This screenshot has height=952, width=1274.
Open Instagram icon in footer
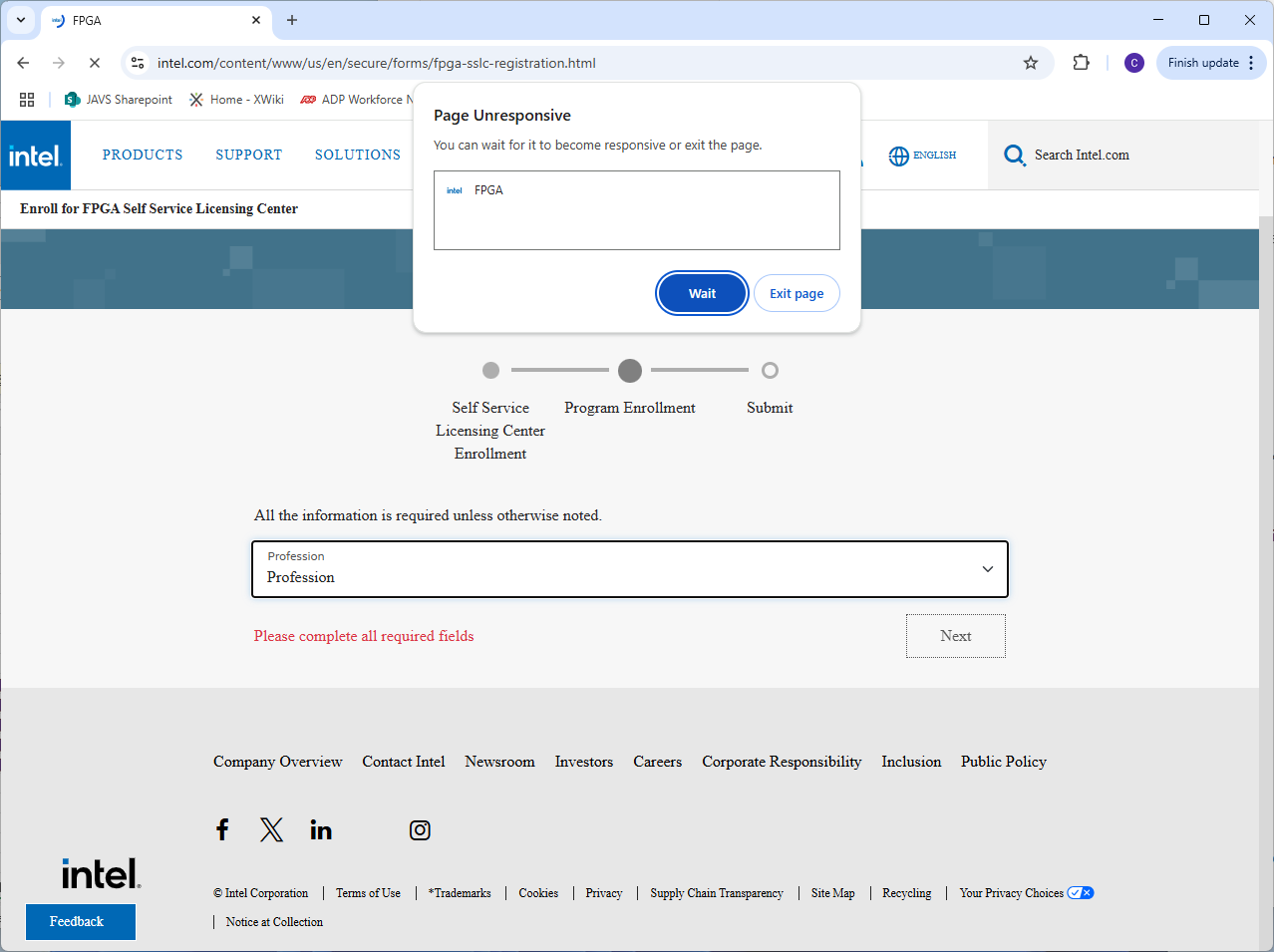point(420,829)
